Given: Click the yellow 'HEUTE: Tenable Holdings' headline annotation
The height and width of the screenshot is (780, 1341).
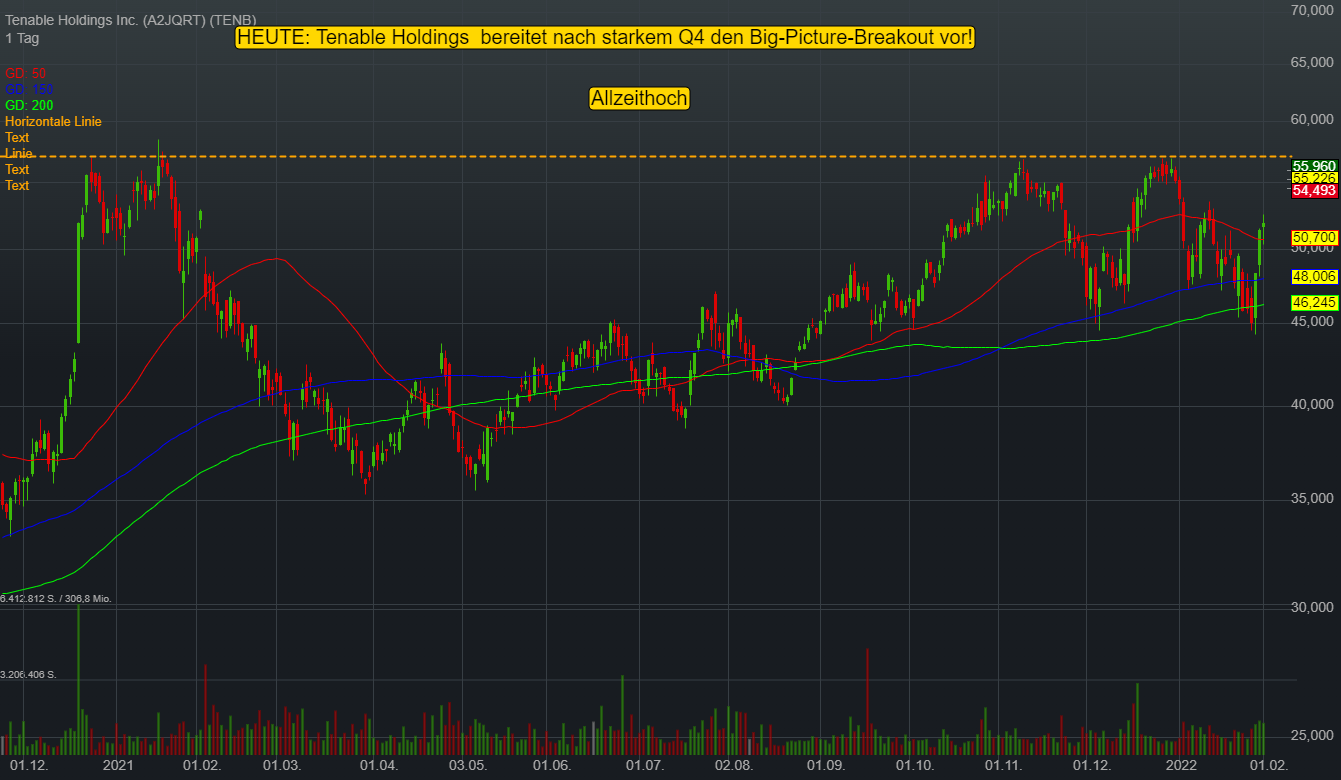Looking at the screenshot, I should (604, 37).
